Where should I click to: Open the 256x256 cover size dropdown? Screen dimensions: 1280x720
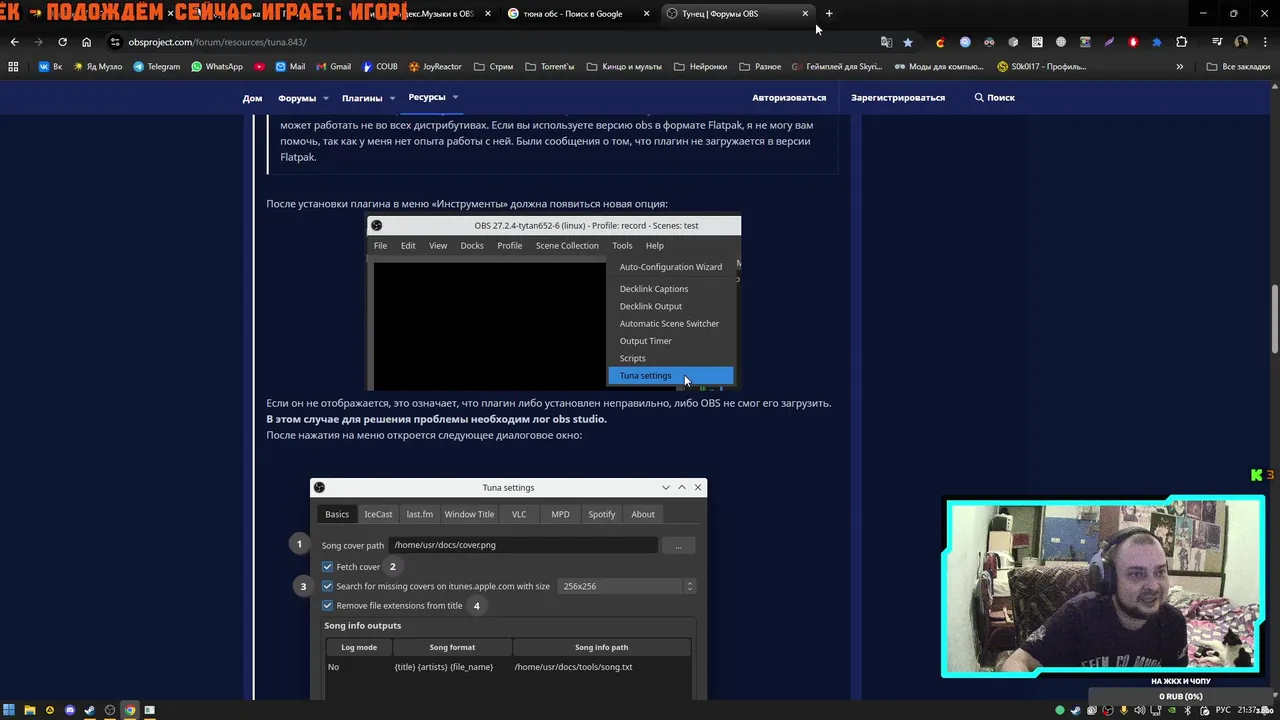627,586
